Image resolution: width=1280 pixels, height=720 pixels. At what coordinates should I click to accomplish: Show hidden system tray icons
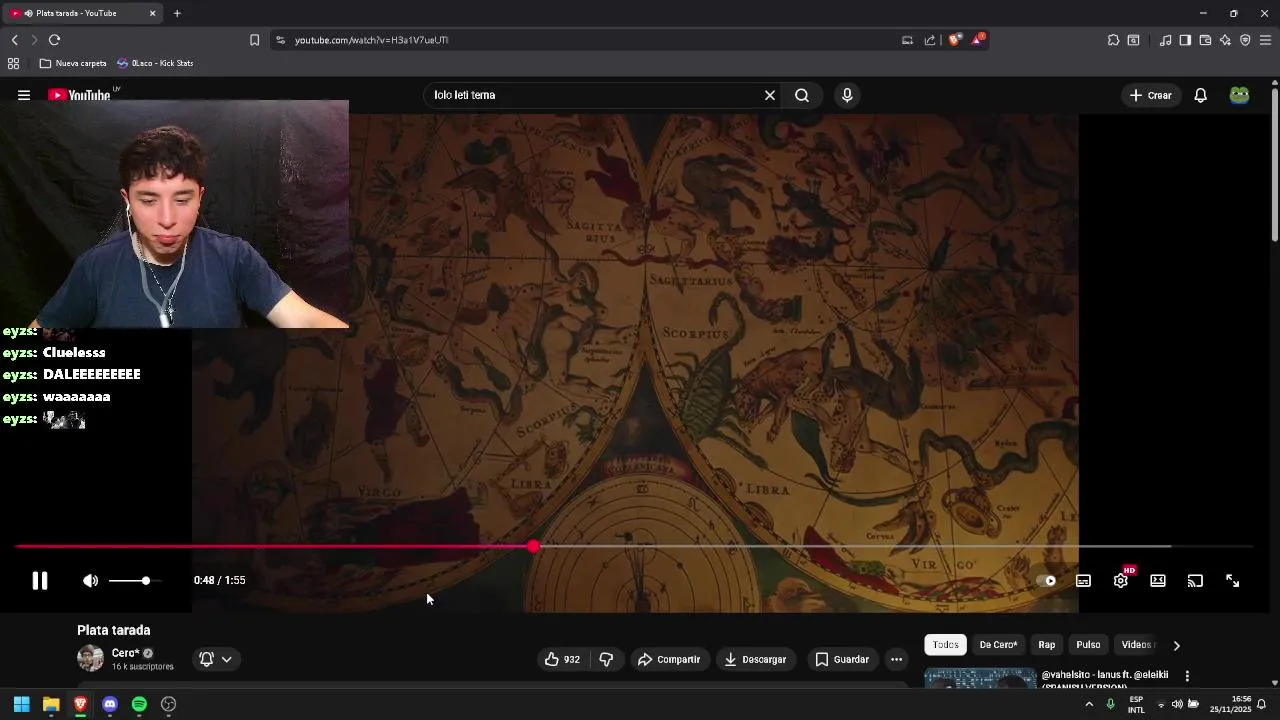1089,704
